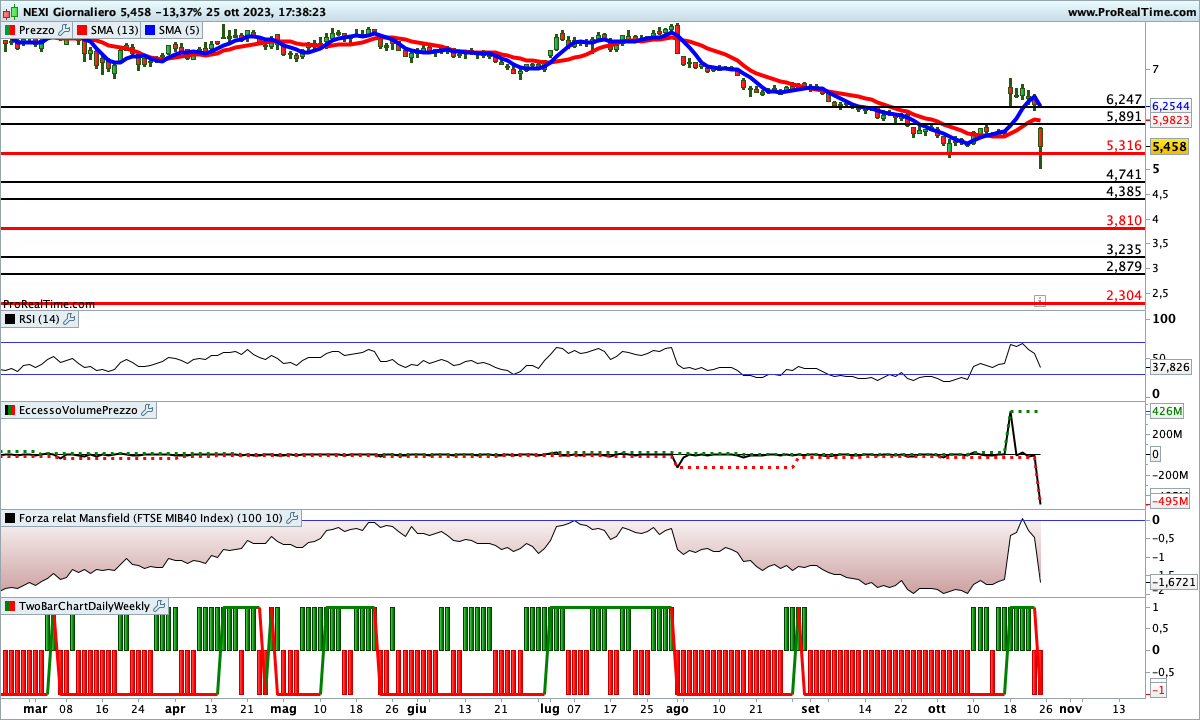Screen dimensions: 1200x720
Task: Open the Prezzo settings wrench
Action: tap(65, 30)
